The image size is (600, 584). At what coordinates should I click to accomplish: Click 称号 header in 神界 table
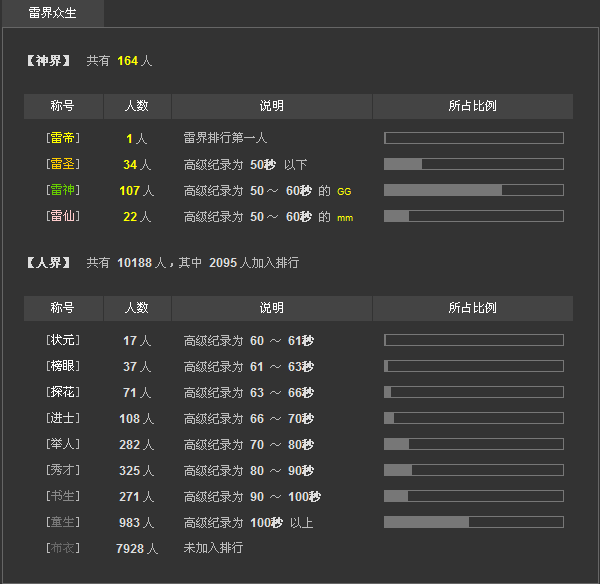[x=63, y=106]
